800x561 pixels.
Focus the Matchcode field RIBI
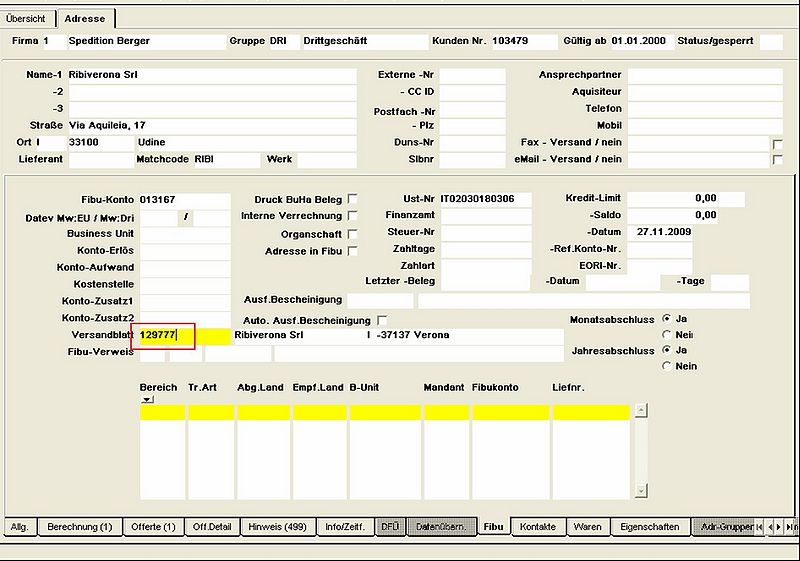[227, 160]
